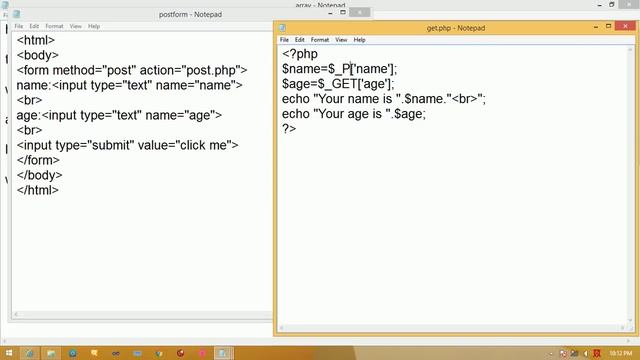Open File menu in get.php Notepad

click(284, 40)
